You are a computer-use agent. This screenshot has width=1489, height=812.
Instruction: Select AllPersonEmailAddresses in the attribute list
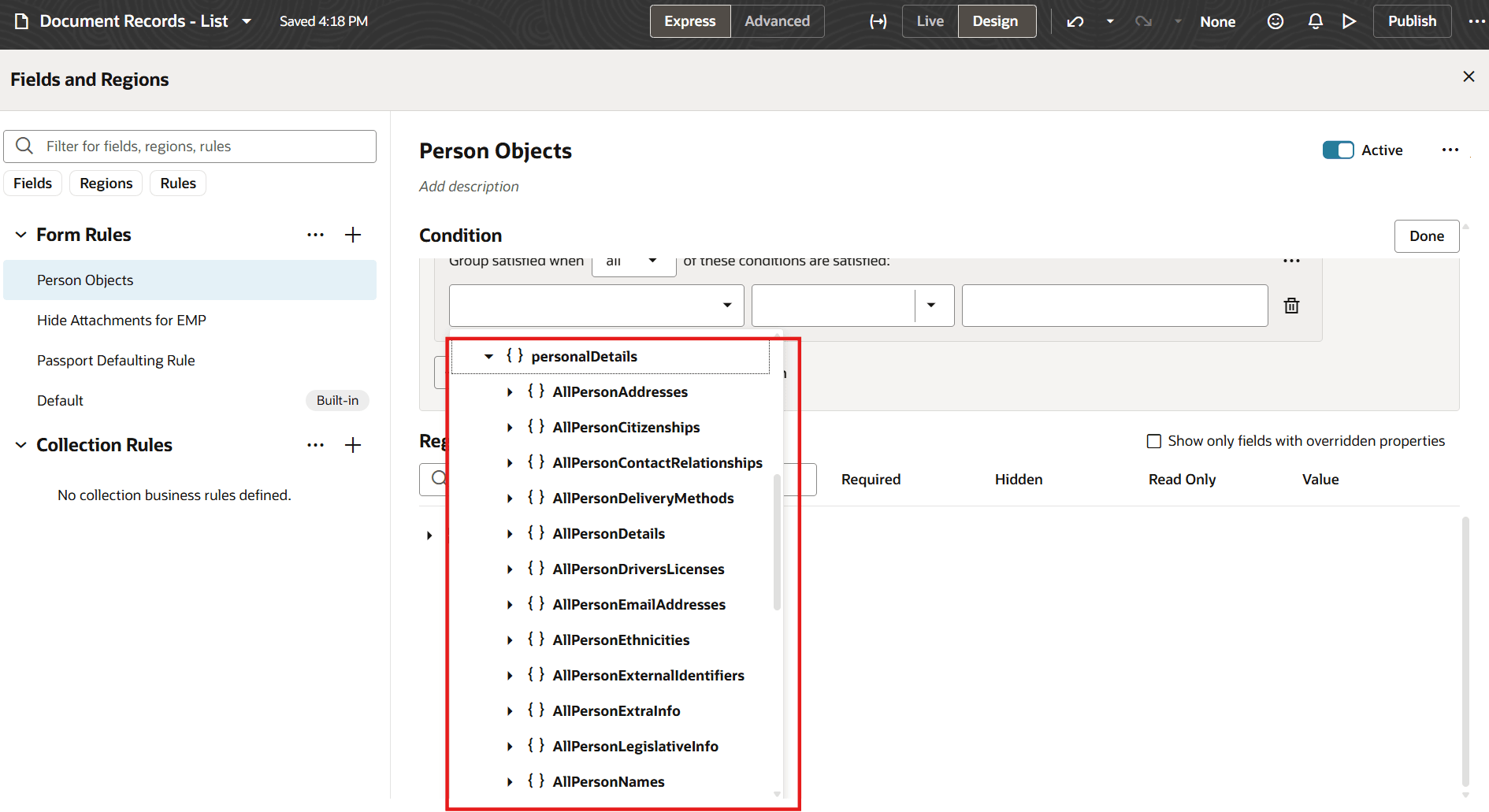639,605
